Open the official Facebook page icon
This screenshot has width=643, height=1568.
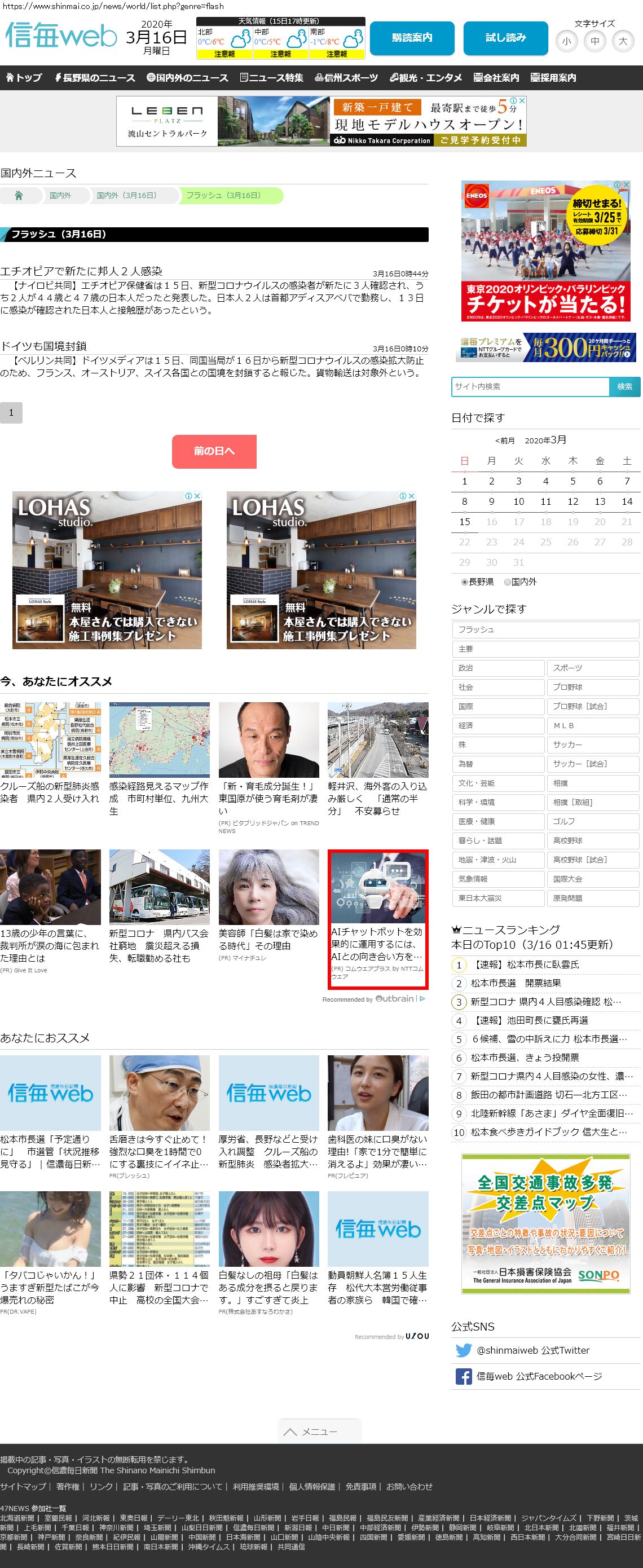(x=464, y=1376)
